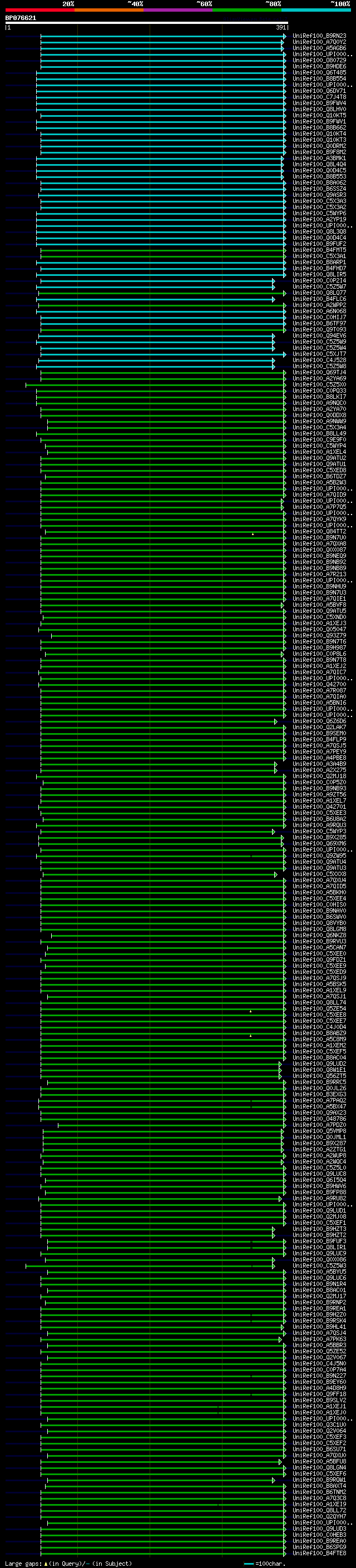Select hit label UniRef100_Q8L4Q4
356x1568 pixels.
(x=319, y=164)
